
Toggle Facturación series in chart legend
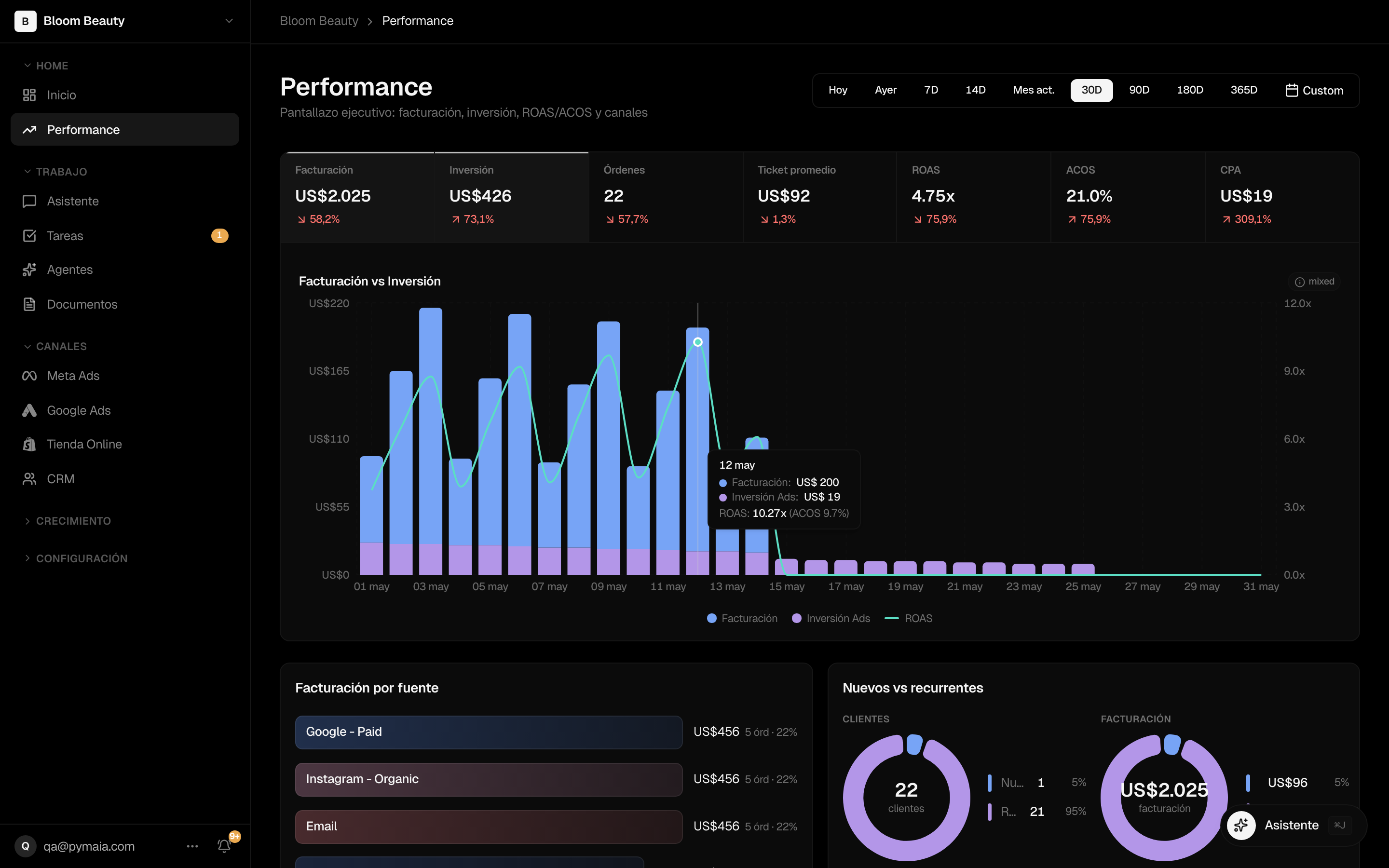pyautogui.click(x=742, y=618)
